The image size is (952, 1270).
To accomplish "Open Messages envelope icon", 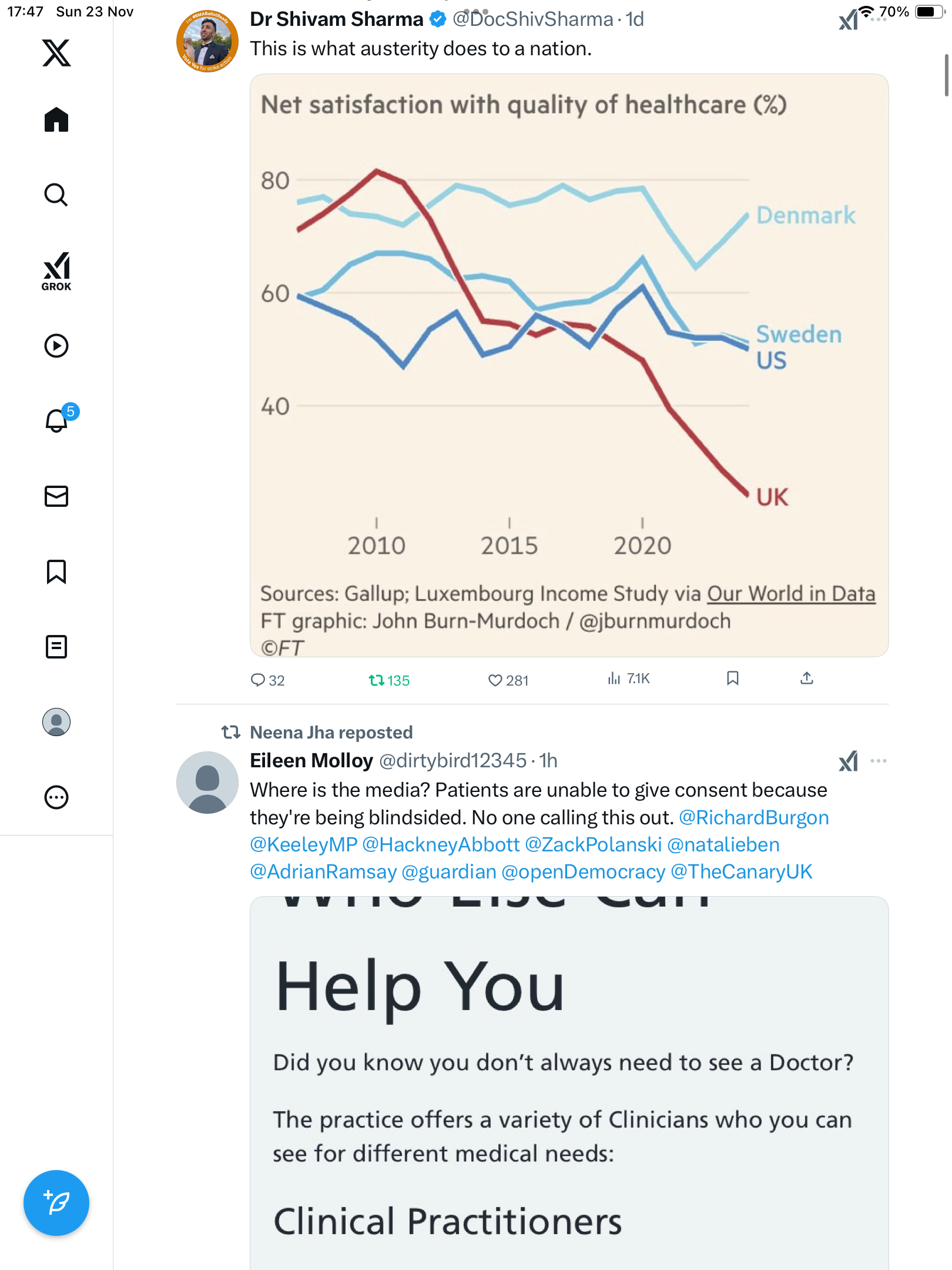I will point(56,496).
